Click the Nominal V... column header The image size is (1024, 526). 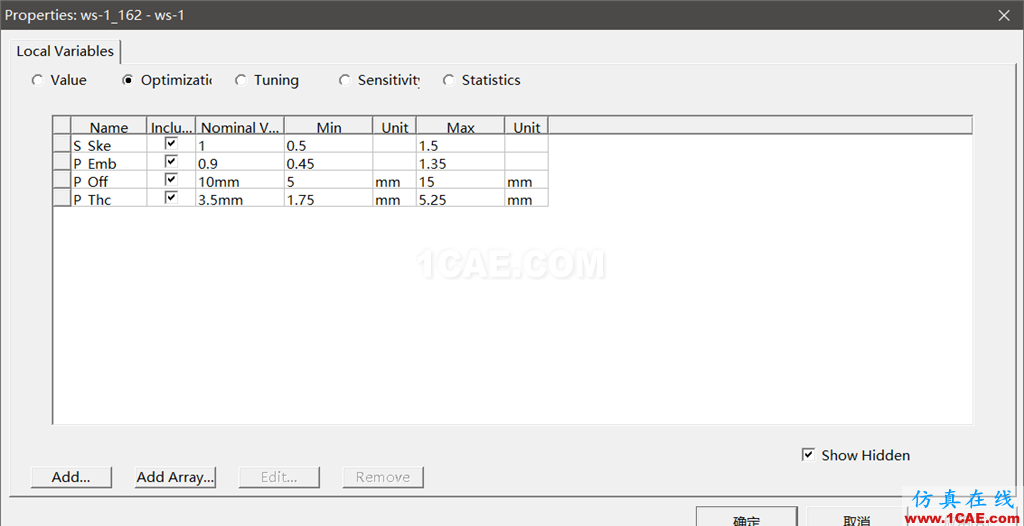(240, 126)
